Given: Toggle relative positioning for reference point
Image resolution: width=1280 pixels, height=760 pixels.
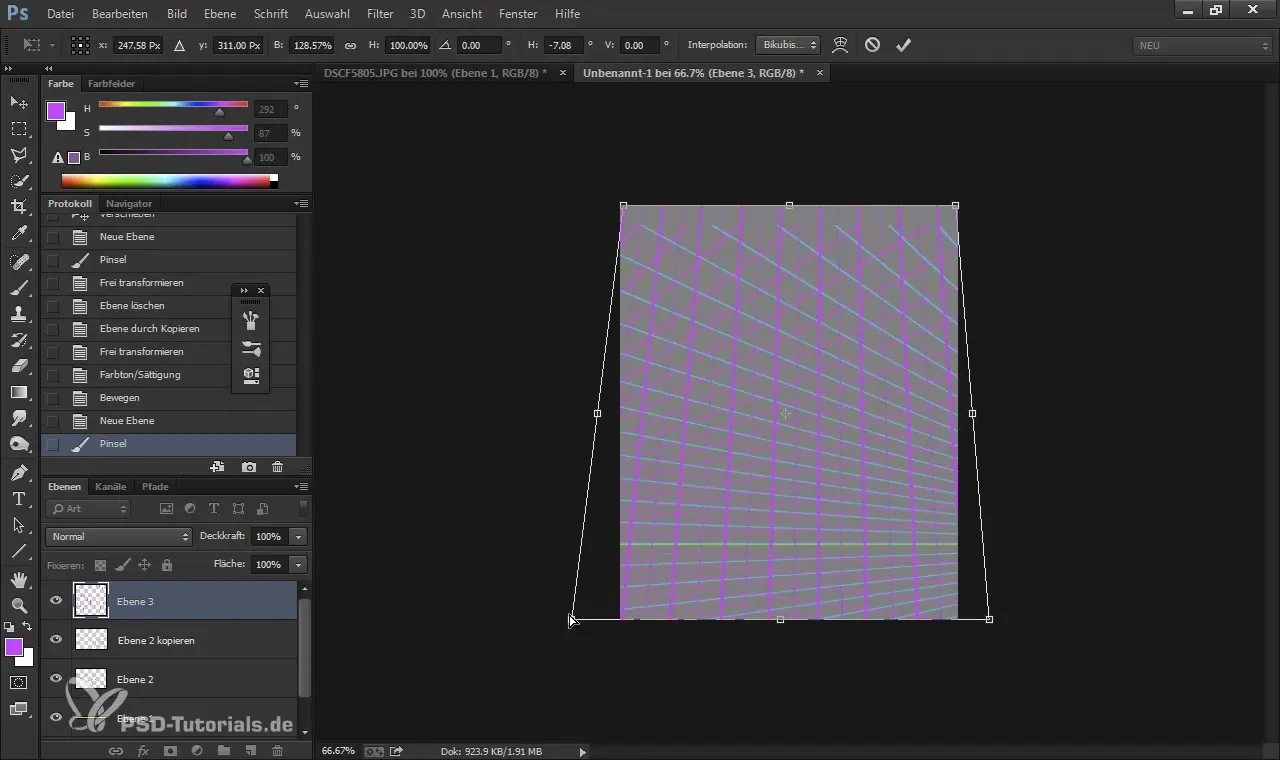Looking at the screenshot, I should [x=180, y=45].
